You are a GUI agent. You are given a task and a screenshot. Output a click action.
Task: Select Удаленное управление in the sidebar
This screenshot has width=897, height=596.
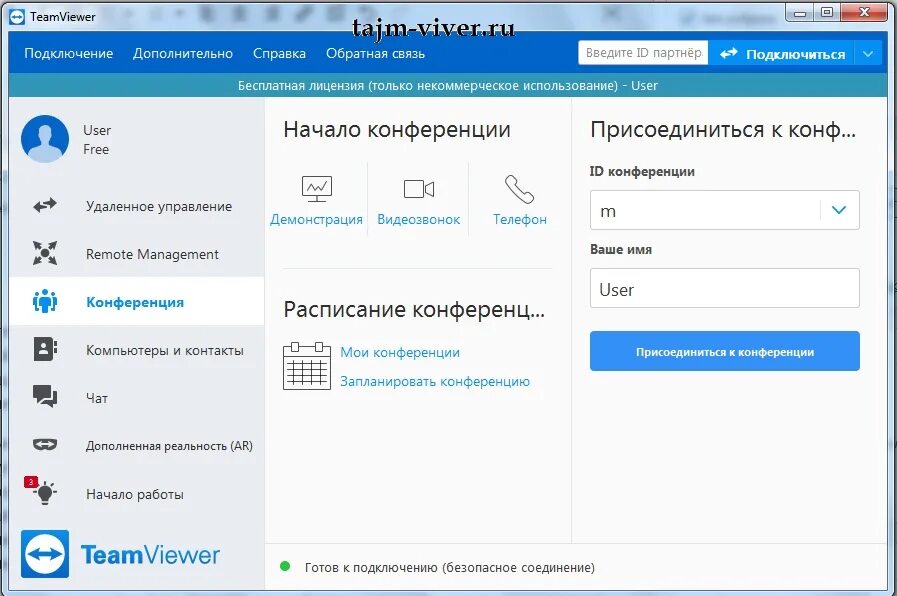[137, 206]
